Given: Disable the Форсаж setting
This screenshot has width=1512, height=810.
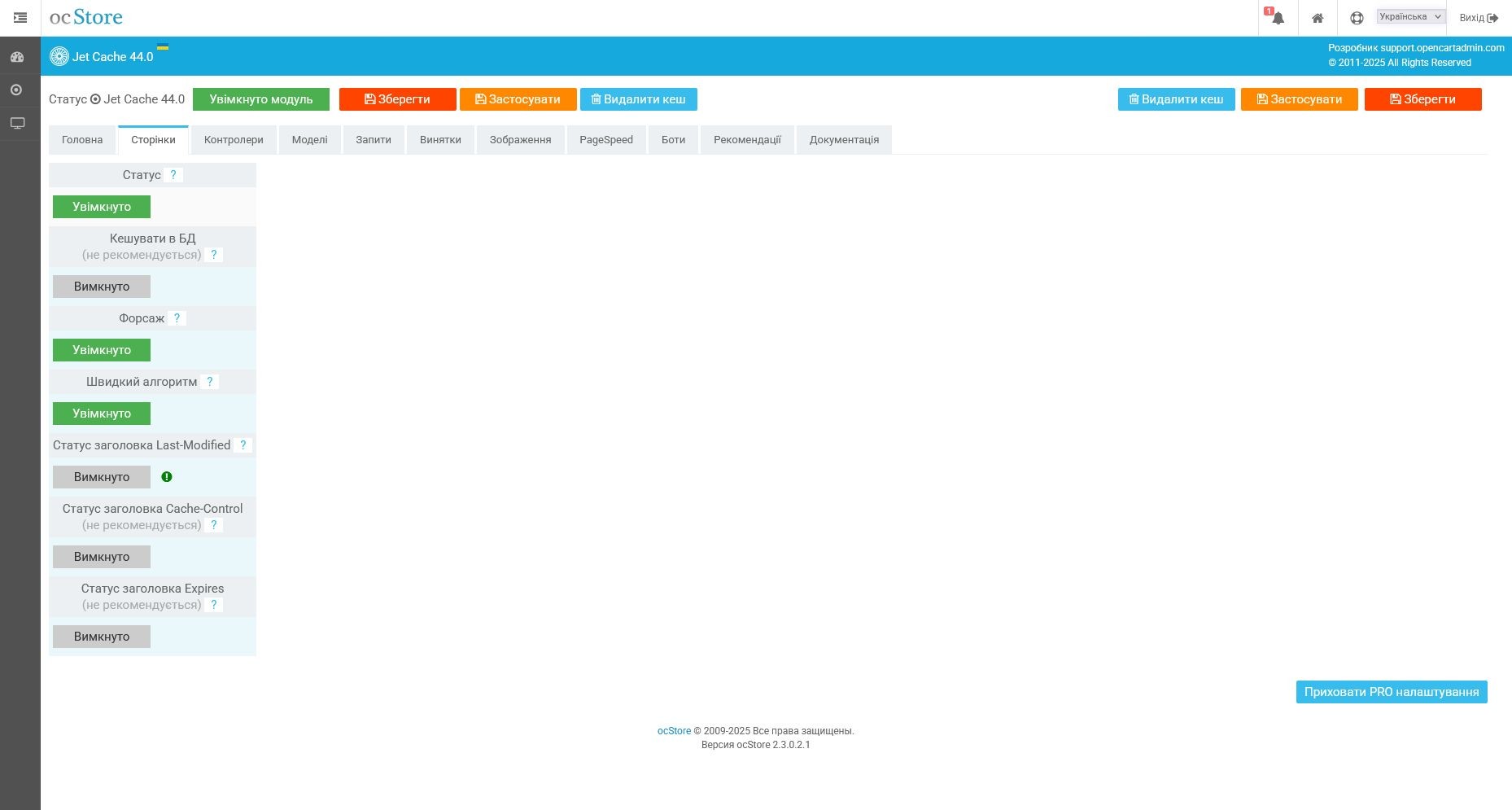Looking at the screenshot, I should coord(101,349).
